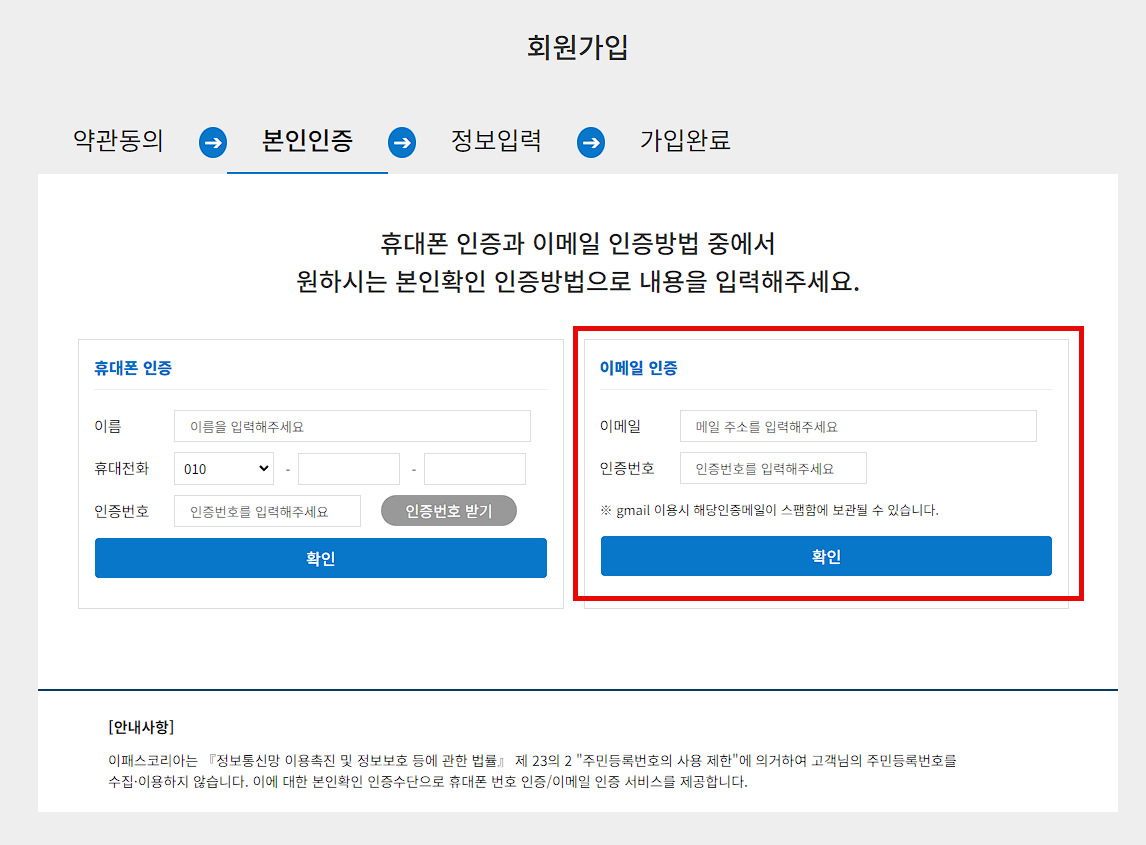This screenshot has width=1146, height=845.
Task: Select the 정보입력 step tab
Action: coord(496,140)
